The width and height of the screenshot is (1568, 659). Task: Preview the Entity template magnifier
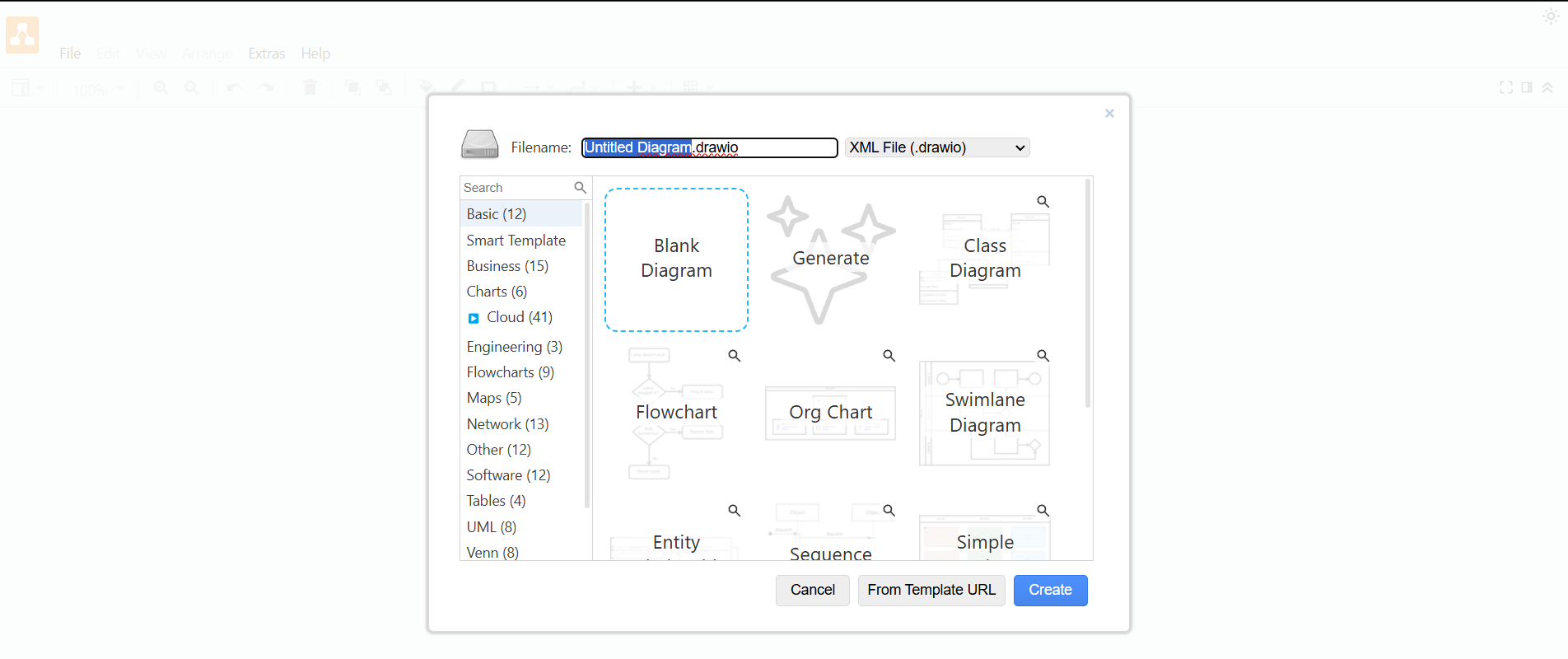pos(734,511)
